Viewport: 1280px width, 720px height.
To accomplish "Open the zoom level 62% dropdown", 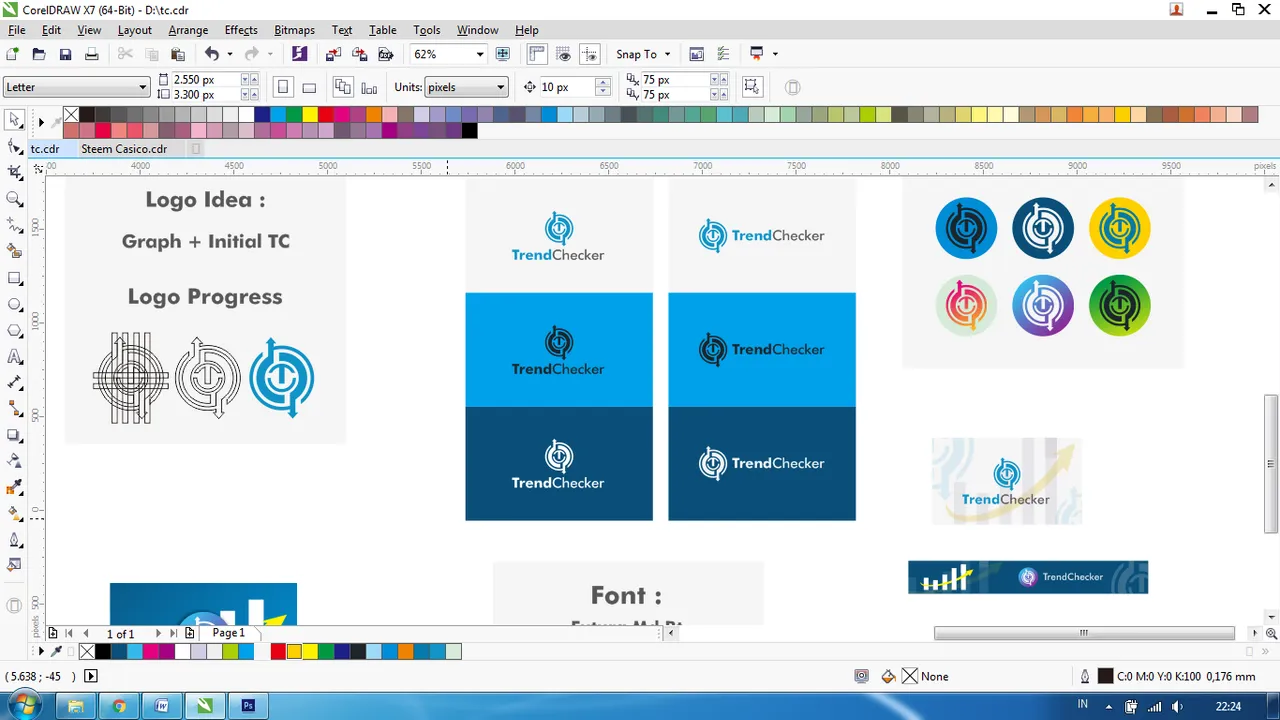I will coord(479,54).
